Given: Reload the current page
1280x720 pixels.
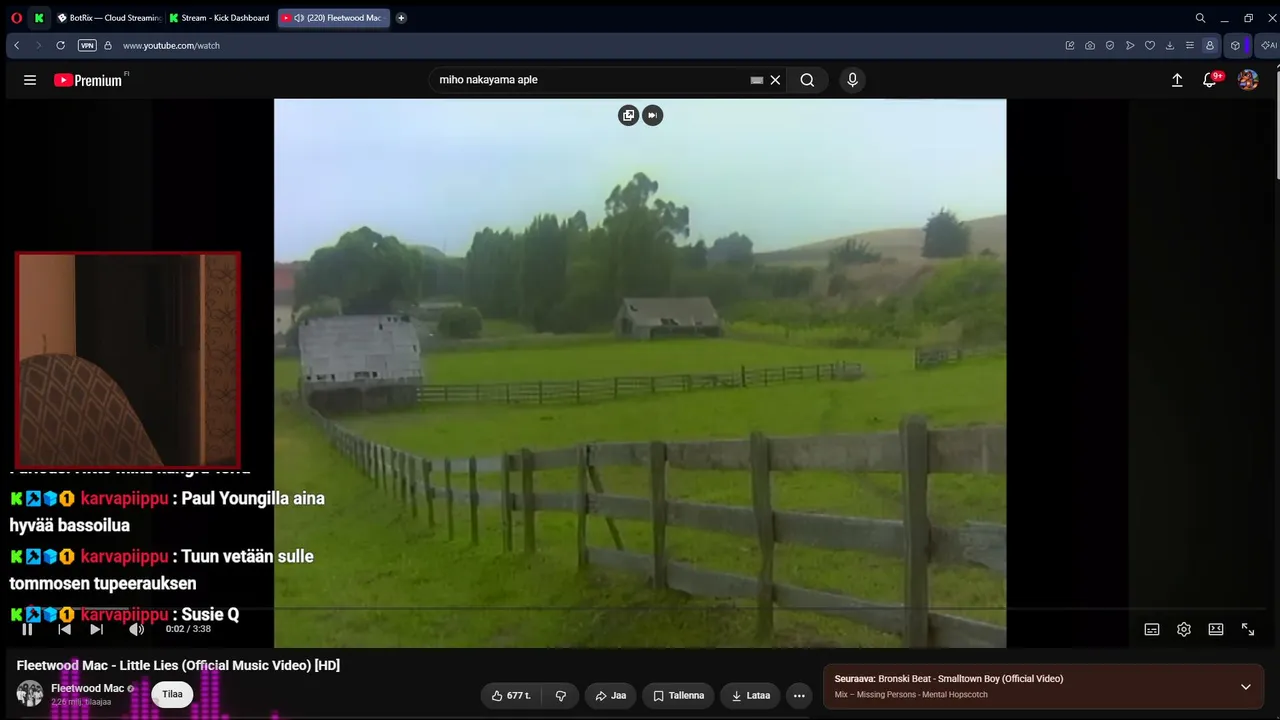Looking at the screenshot, I should click(60, 45).
